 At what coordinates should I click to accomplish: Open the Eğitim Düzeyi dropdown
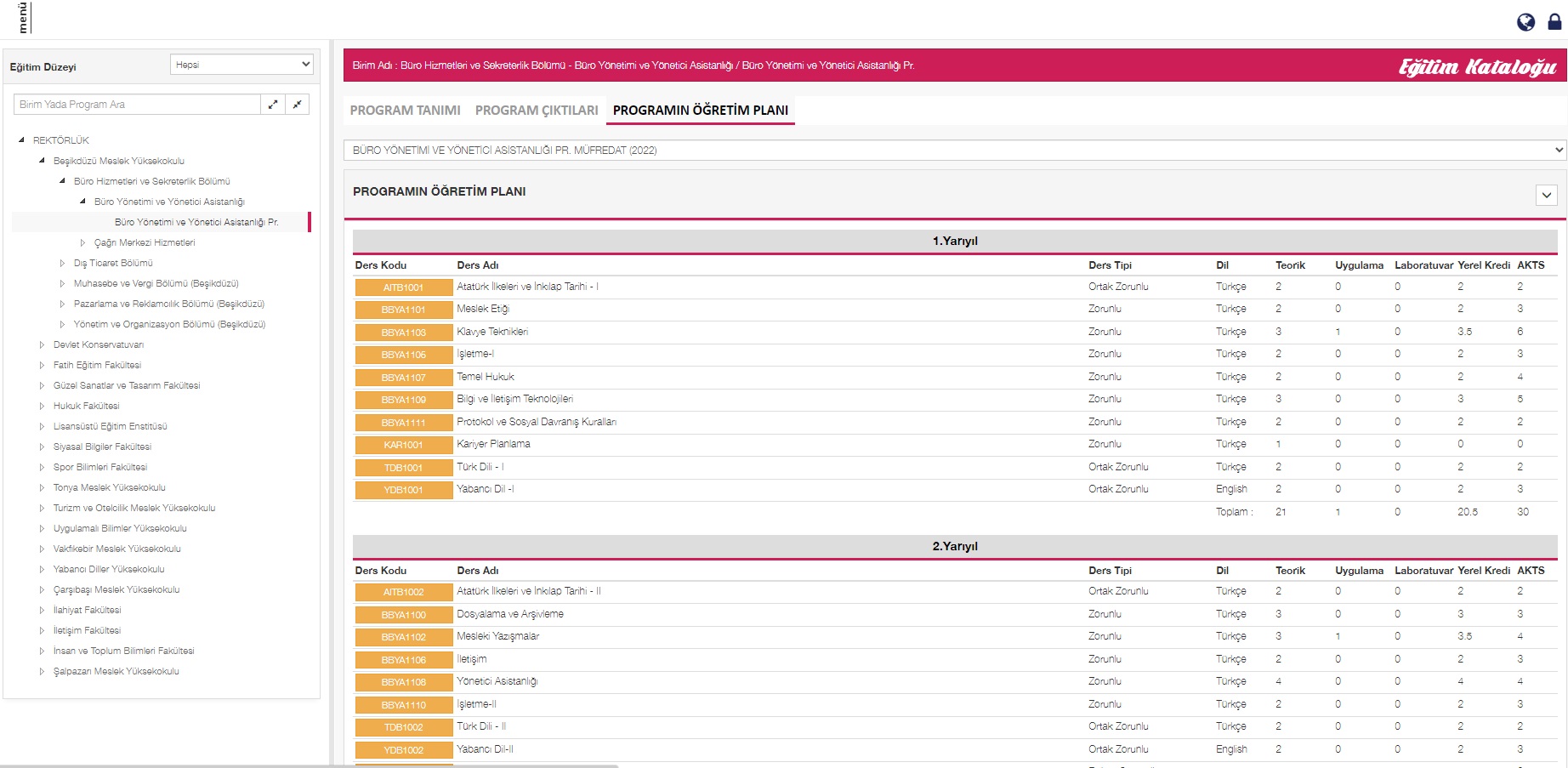tap(241, 65)
